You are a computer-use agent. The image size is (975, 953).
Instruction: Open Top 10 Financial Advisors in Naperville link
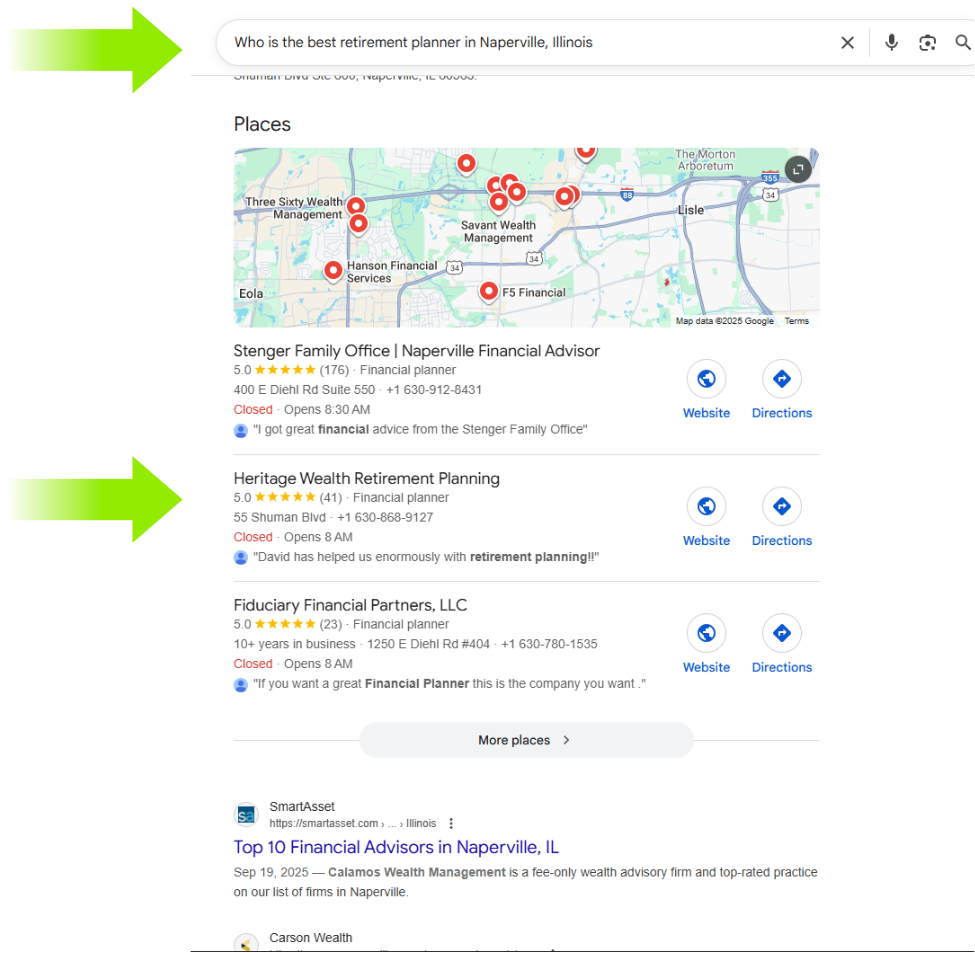point(396,847)
